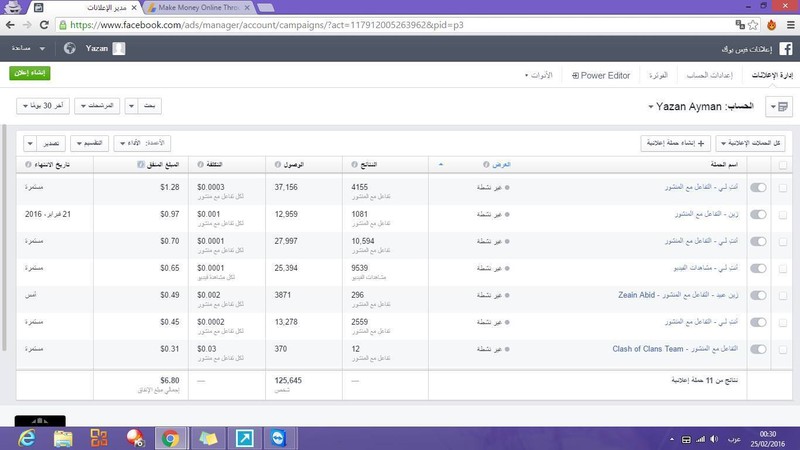Switch to Make Money Online browser tab
The image size is (800, 450).
tap(199, 8)
